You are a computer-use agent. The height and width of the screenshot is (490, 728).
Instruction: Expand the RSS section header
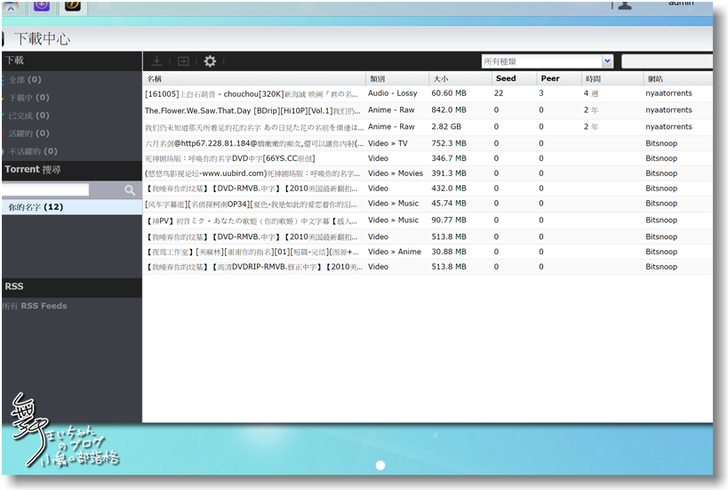(x=72, y=287)
